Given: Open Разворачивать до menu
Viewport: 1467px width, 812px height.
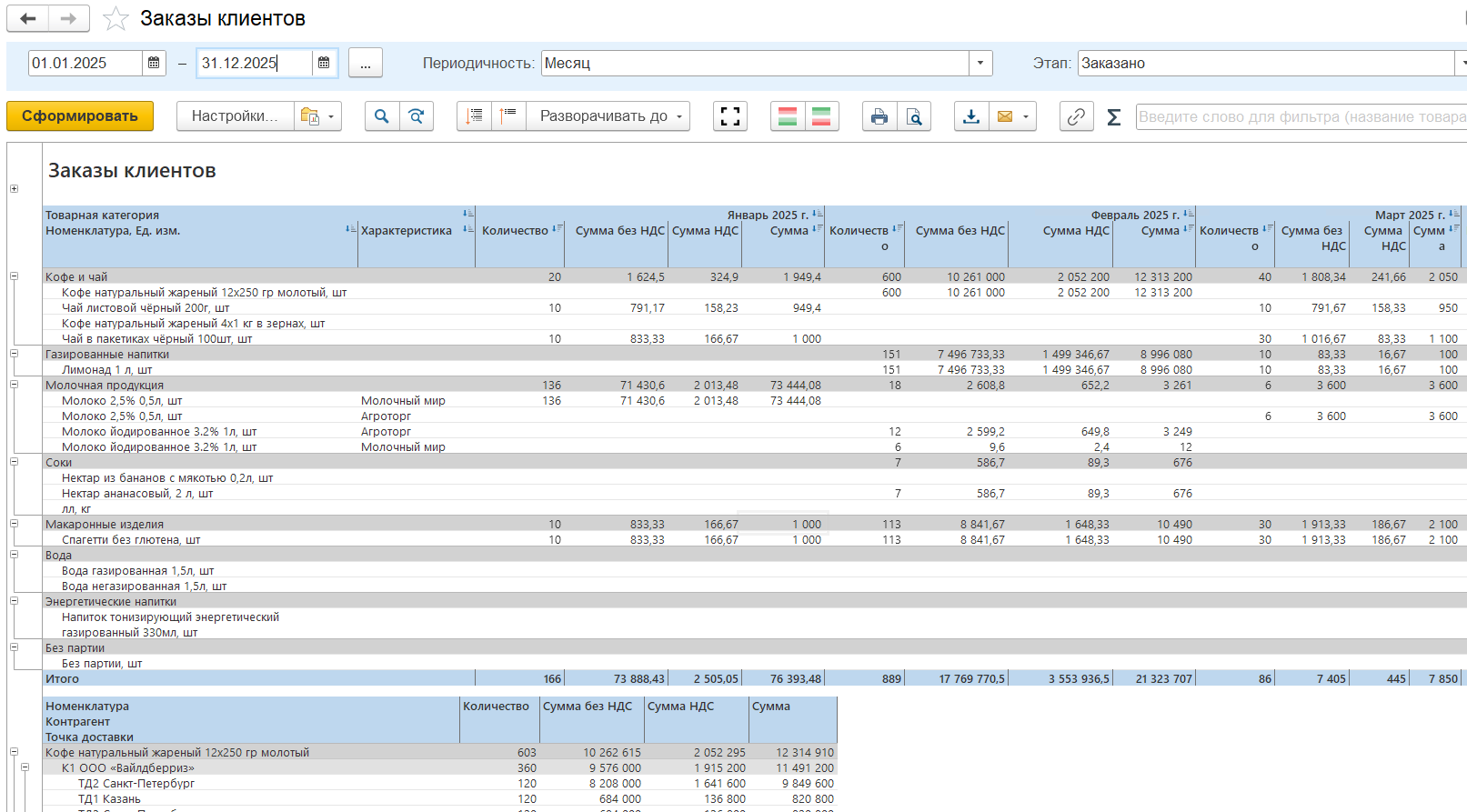Looking at the screenshot, I should pos(609,116).
